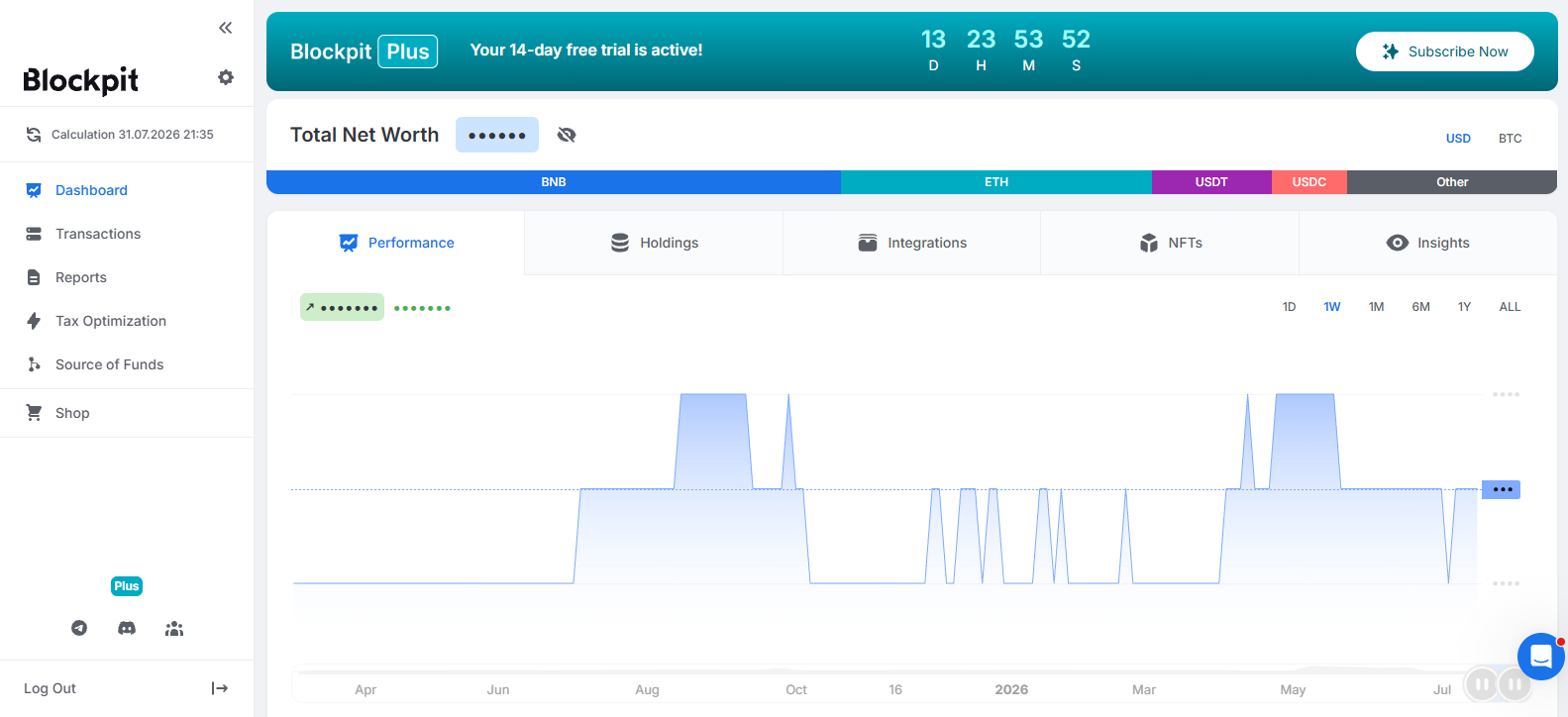Click the NFTs cube icon
This screenshot has width=1568, height=717.
(1149, 243)
